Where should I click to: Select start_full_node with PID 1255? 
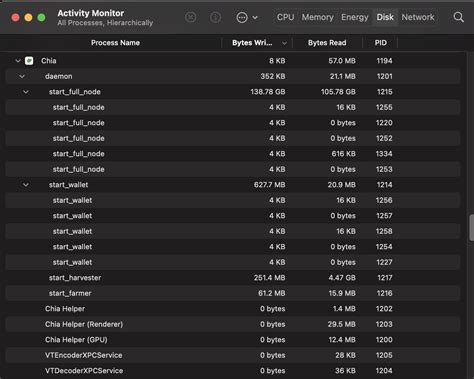tap(233, 107)
